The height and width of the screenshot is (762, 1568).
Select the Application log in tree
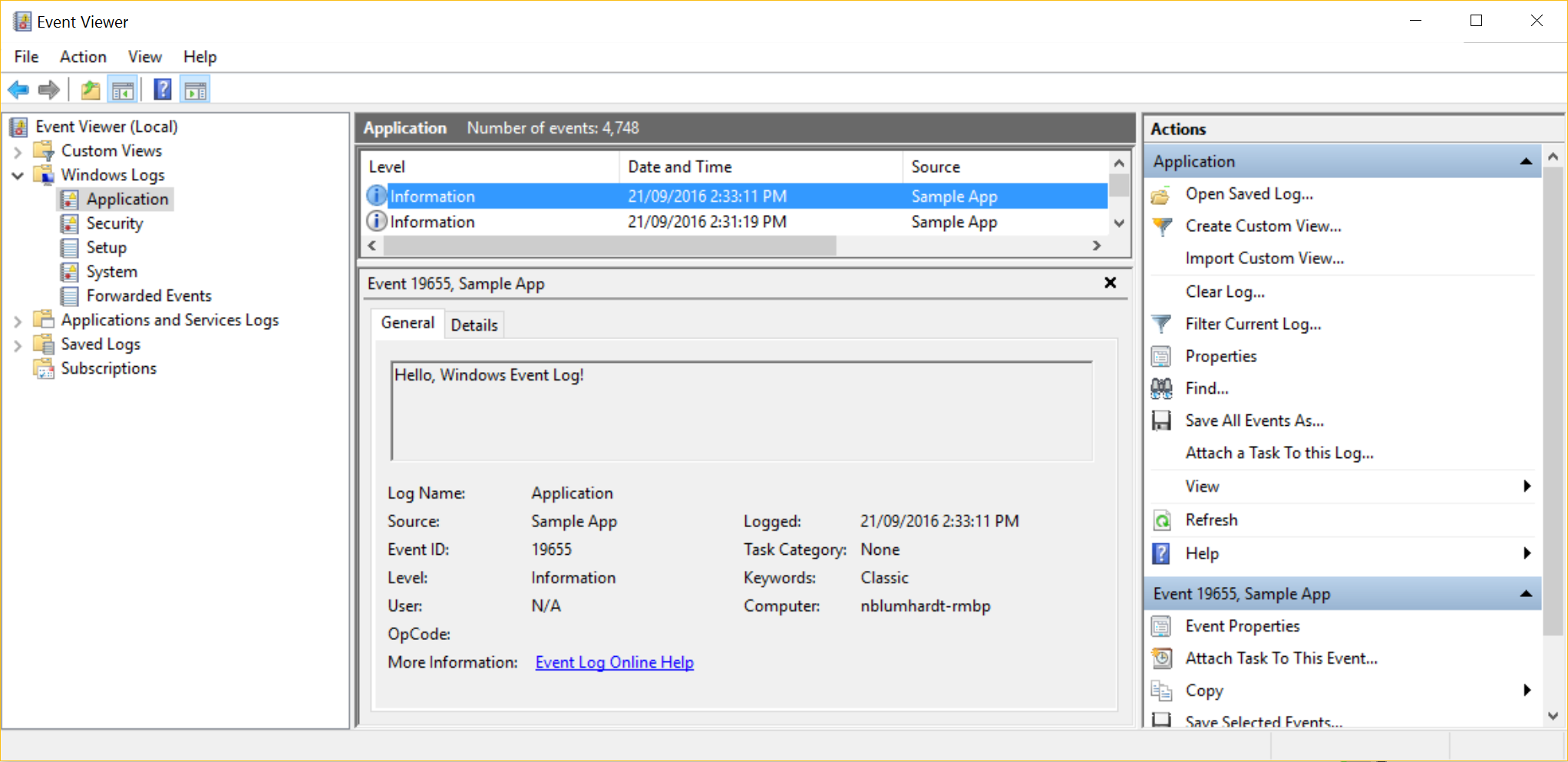[127, 200]
